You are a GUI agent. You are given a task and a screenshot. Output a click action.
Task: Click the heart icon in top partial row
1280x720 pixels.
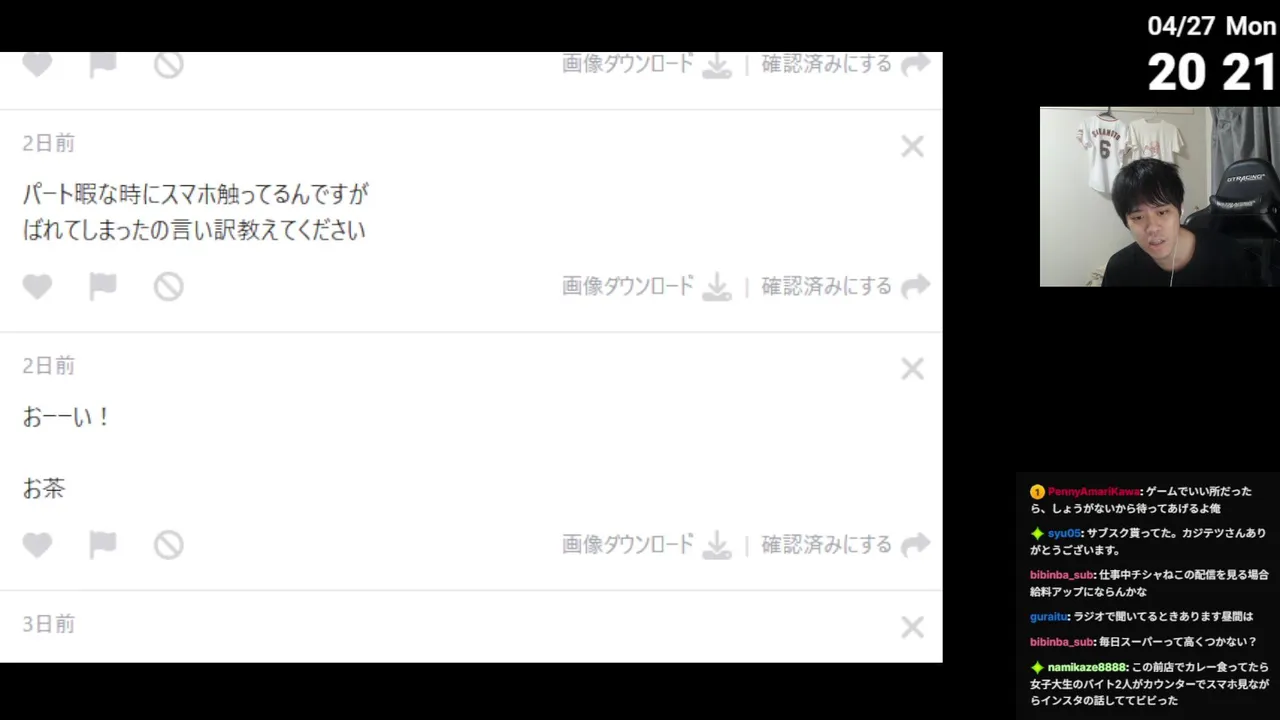click(x=37, y=65)
